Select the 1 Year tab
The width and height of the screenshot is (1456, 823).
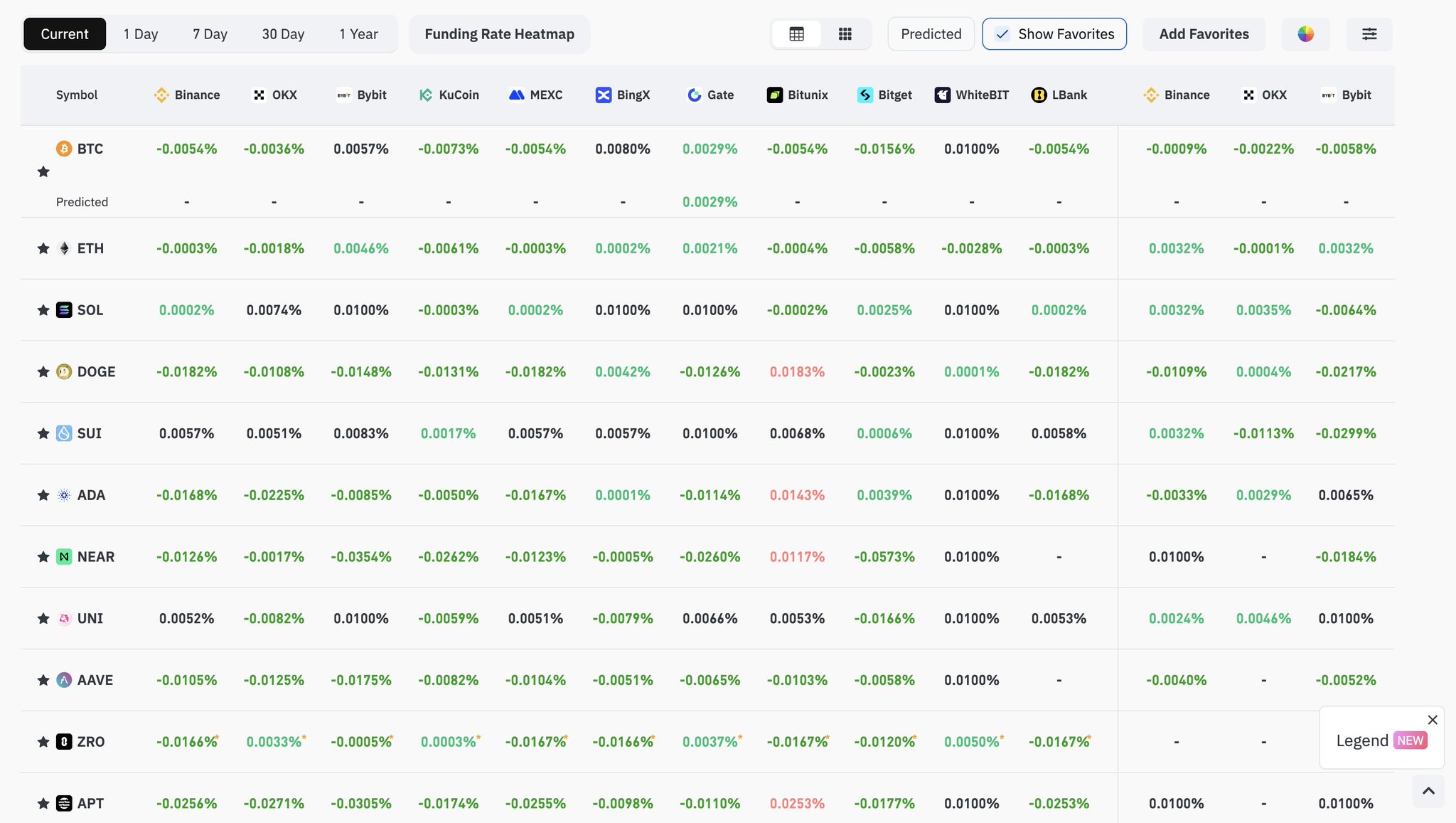(358, 34)
